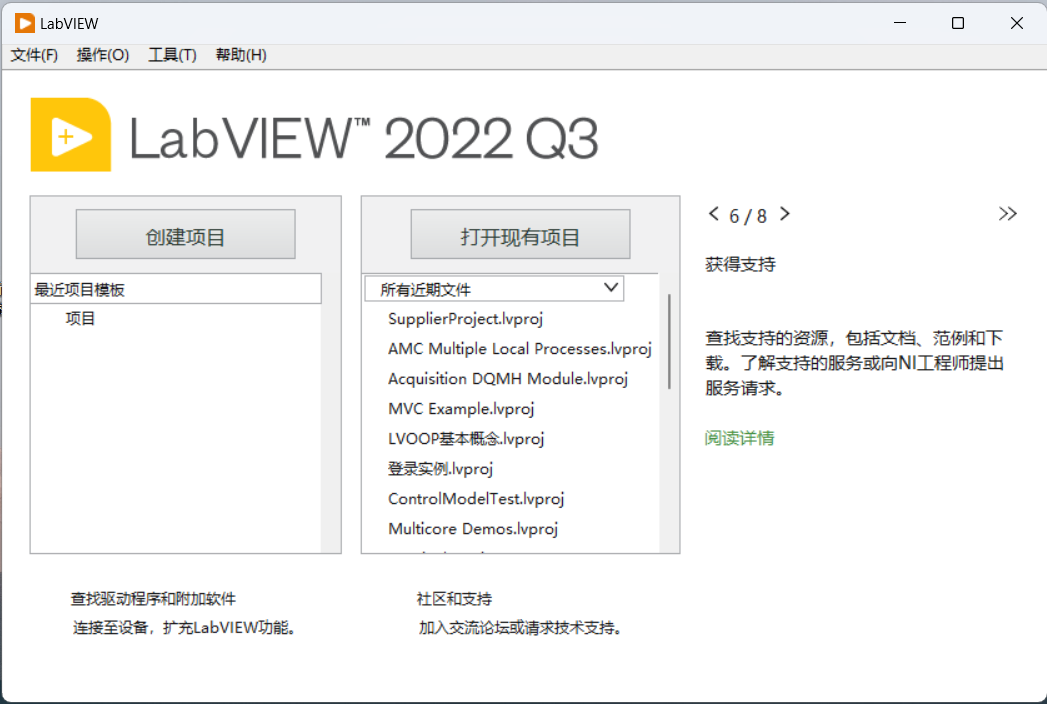Click 加入交流论坛或请求技术支持 text
1047x704 pixels.
click(521, 628)
